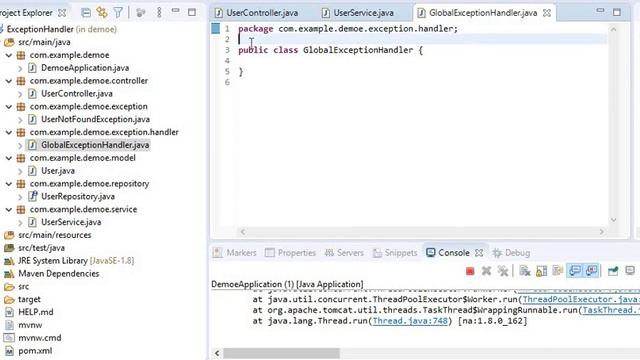640x360 pixels.
Task: Switch to UserController.java editor tab
Action: pos(262,13)
